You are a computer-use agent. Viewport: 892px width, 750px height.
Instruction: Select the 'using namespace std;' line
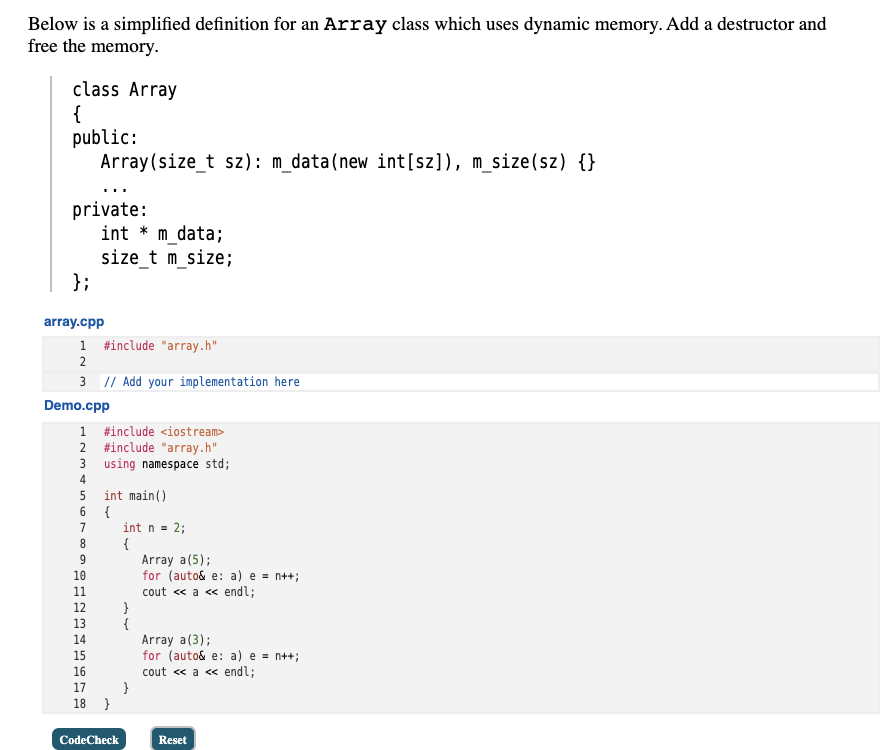tap(165, 463)
